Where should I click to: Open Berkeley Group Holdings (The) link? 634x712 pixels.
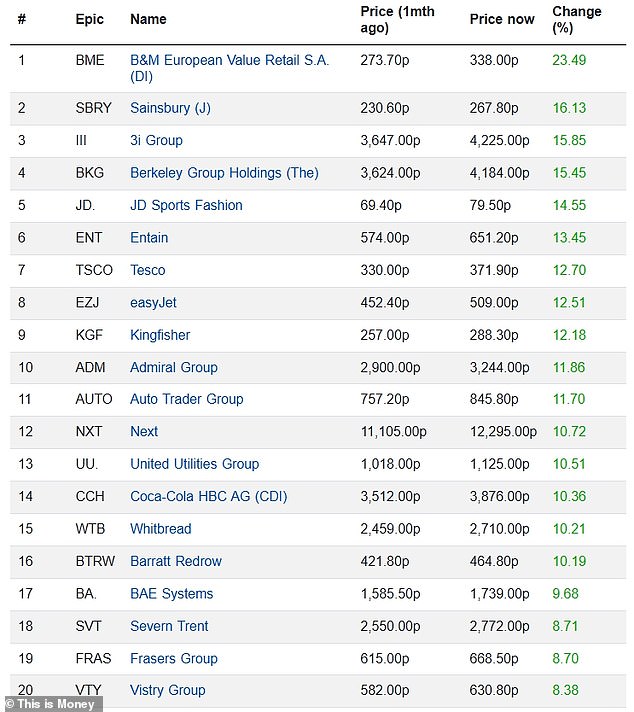point(224,173)
